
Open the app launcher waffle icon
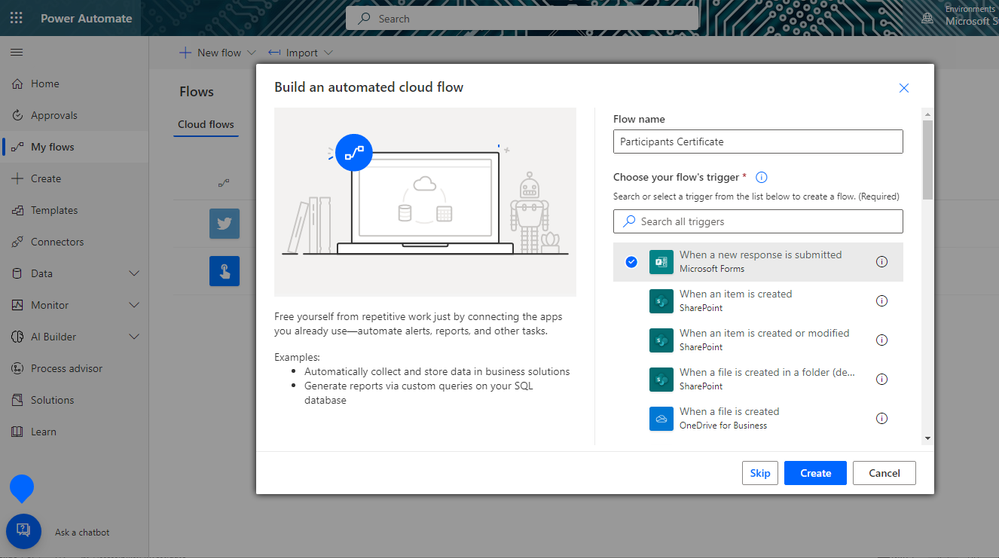point(17,18)
